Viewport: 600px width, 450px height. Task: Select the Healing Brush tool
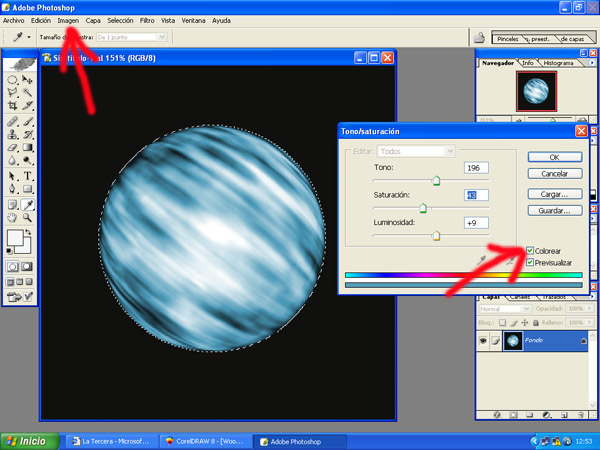pyautogui.click(x=12, y=122)
